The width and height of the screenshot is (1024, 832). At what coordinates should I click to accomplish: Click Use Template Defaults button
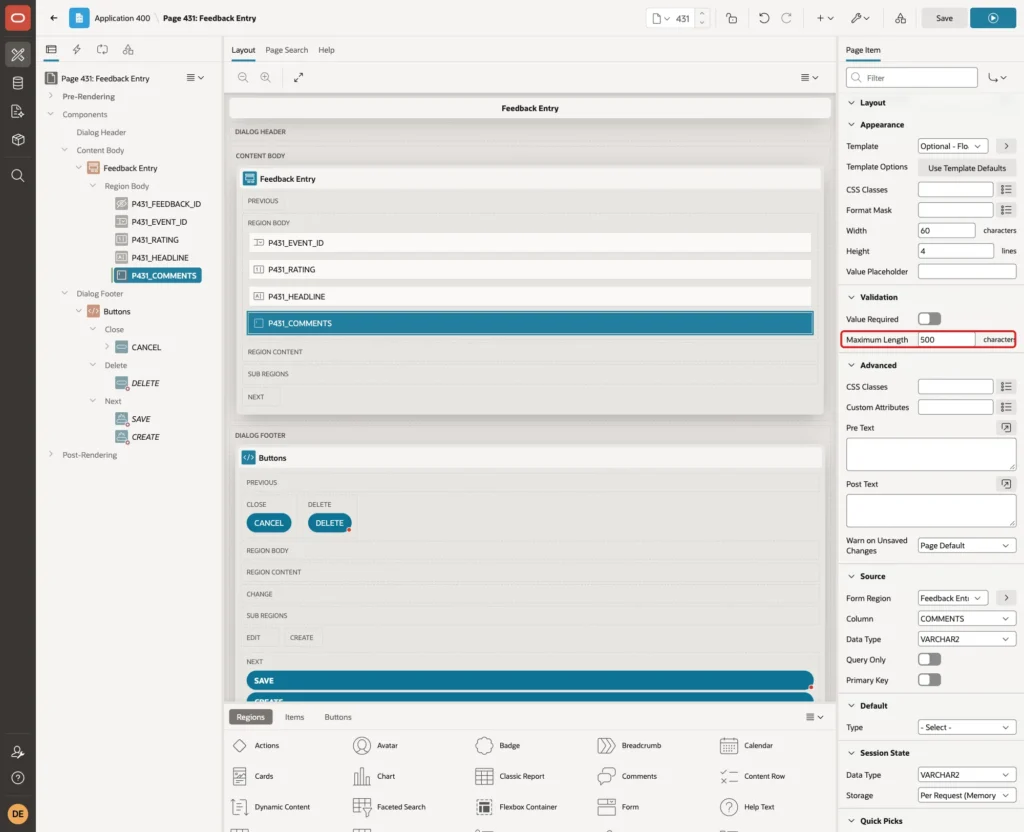tap(967, 168)
